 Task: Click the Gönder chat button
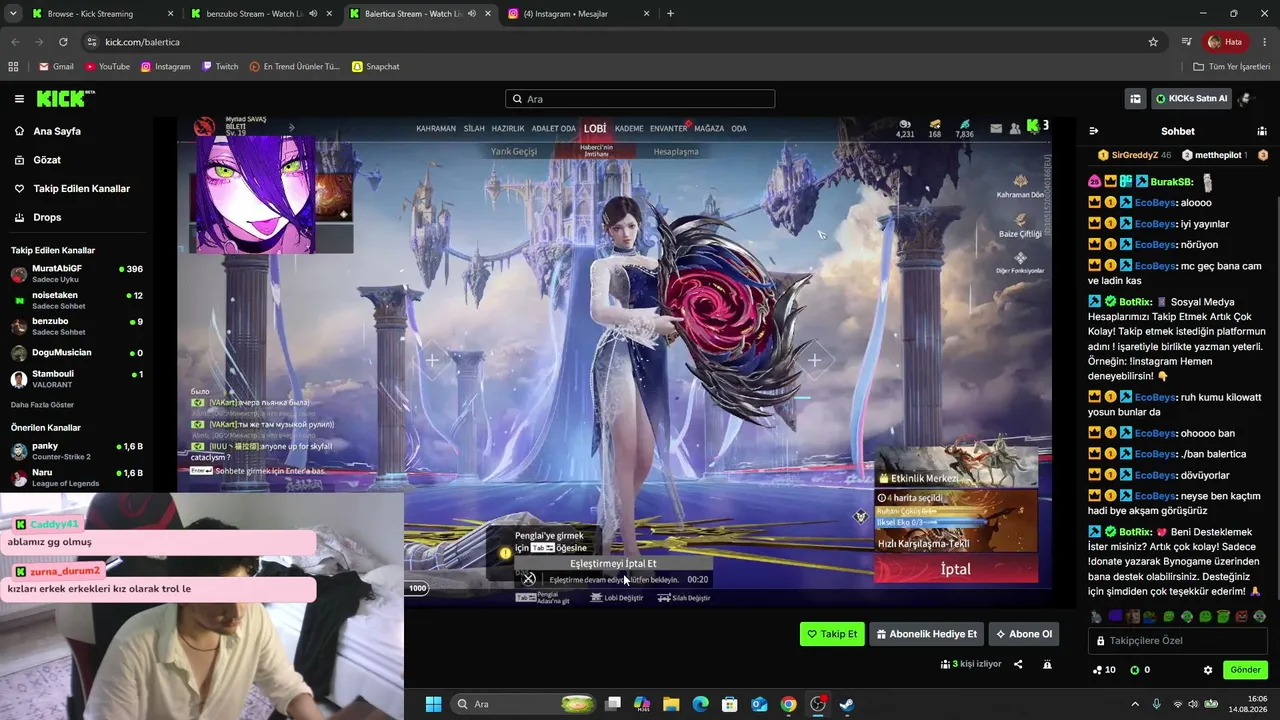pos(1245,670)
